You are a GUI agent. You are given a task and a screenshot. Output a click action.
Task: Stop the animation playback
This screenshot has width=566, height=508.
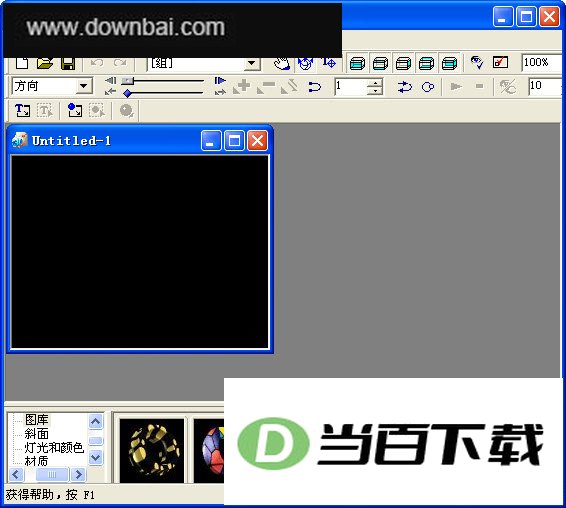[x=479, y=86]
